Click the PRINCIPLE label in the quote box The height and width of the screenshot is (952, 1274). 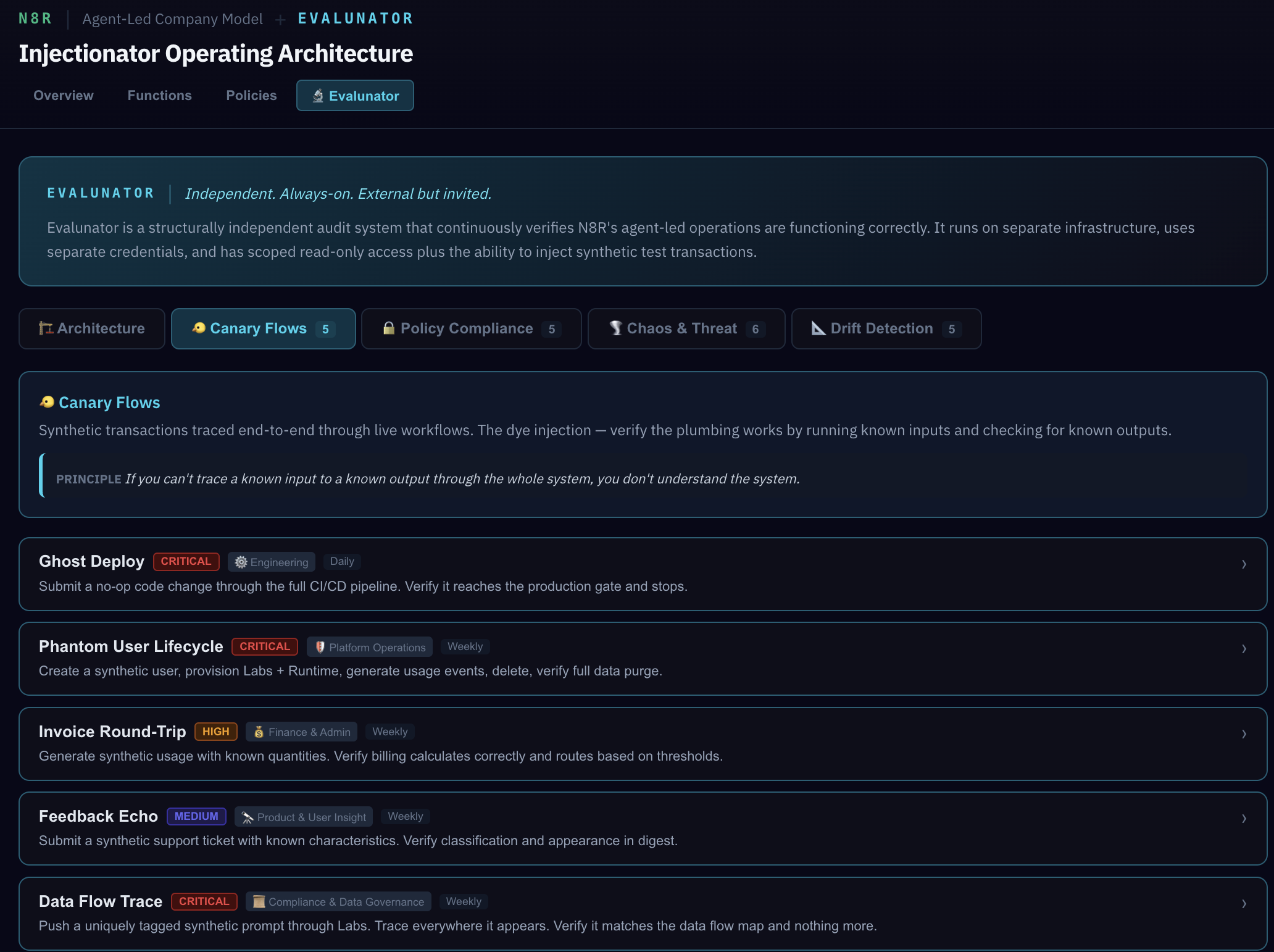point(88,479)
